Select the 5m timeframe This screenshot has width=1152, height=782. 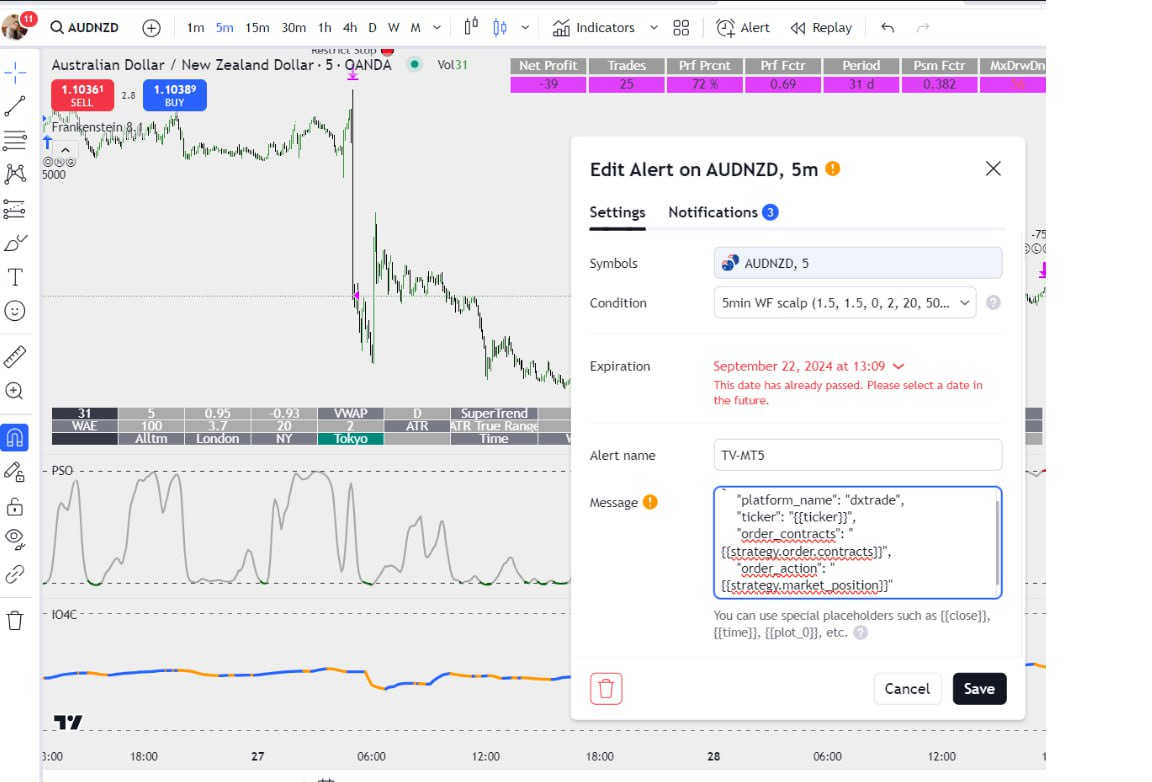[224, 28]
